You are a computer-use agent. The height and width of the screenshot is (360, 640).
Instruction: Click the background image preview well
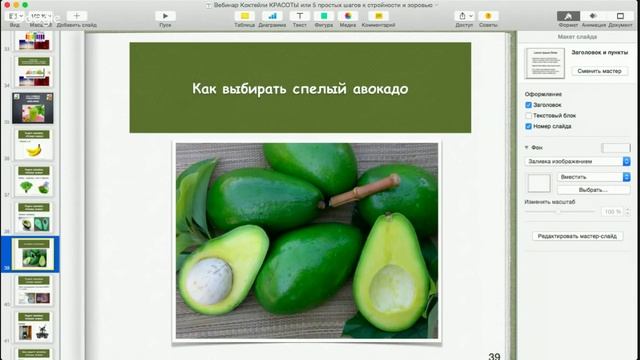point(539,183)
